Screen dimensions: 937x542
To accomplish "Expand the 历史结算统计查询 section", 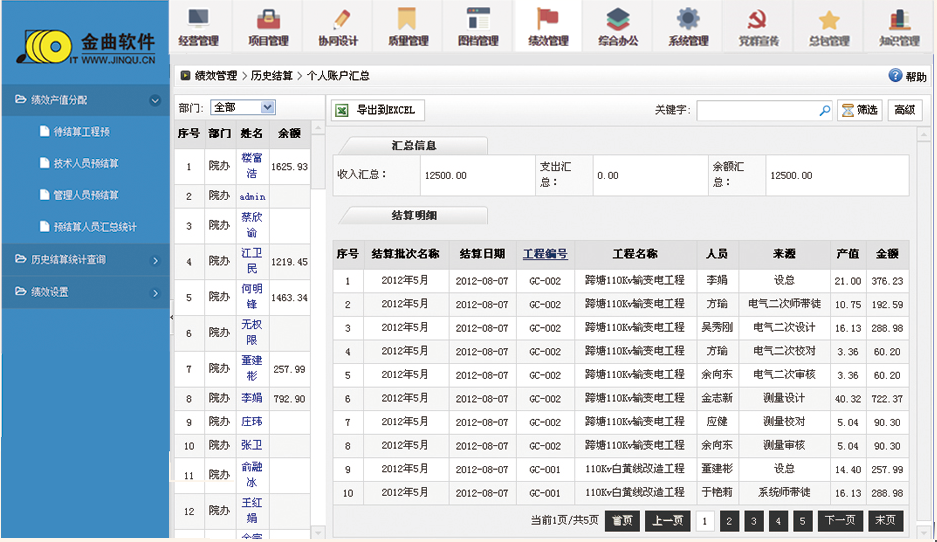I will 155,260.
